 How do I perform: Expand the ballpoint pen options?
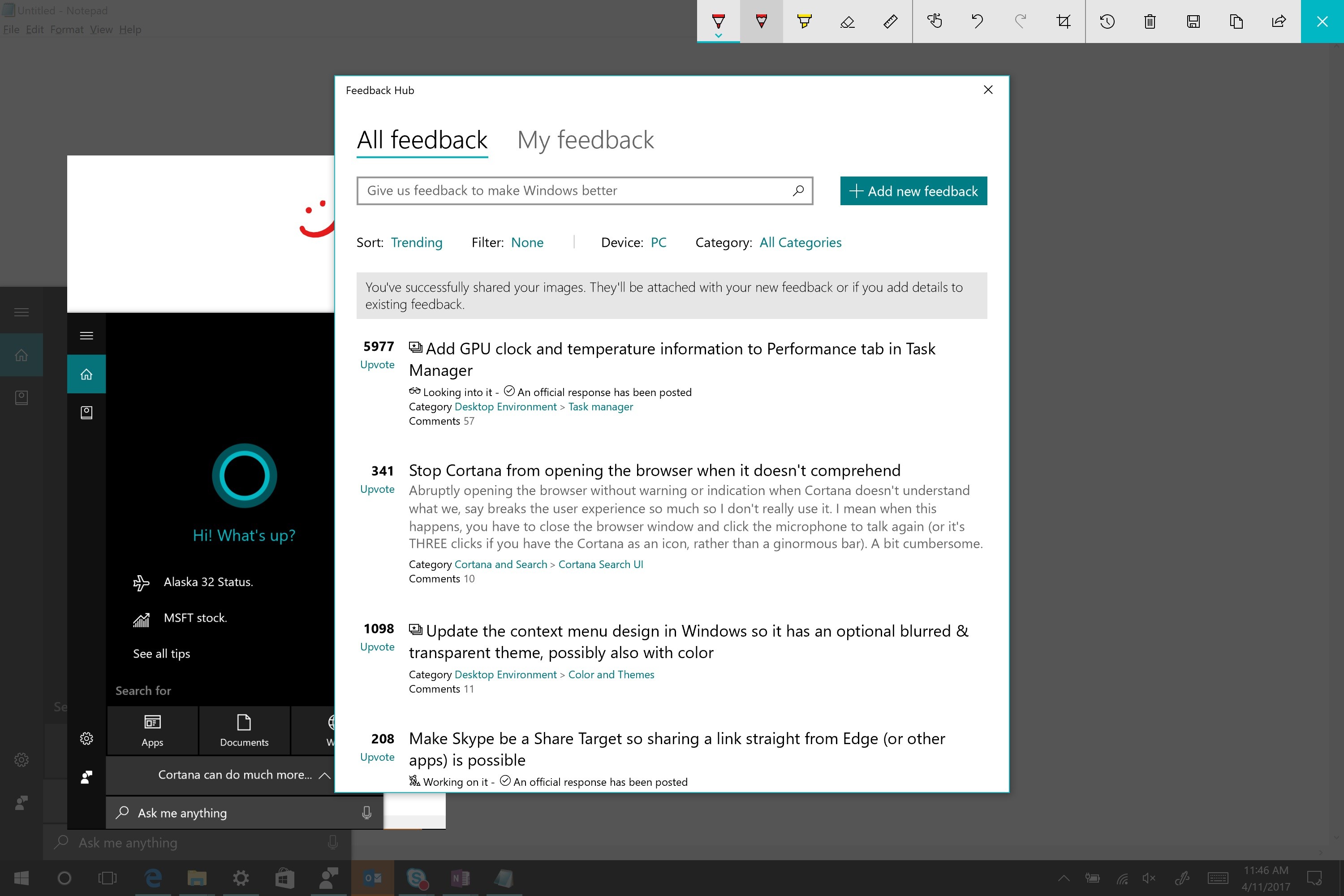click(x=718, y=34)
